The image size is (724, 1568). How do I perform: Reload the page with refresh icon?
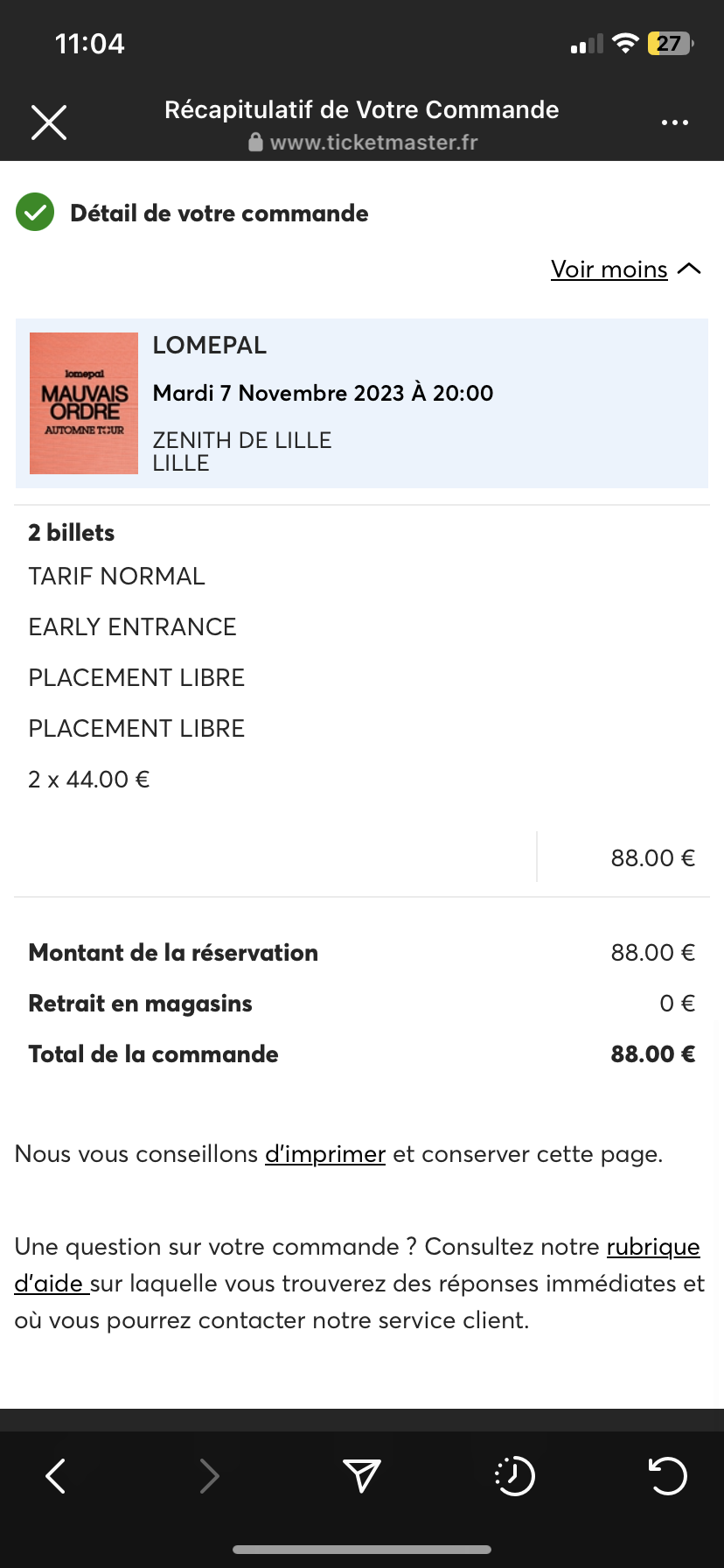click(x=668, y=1476)
